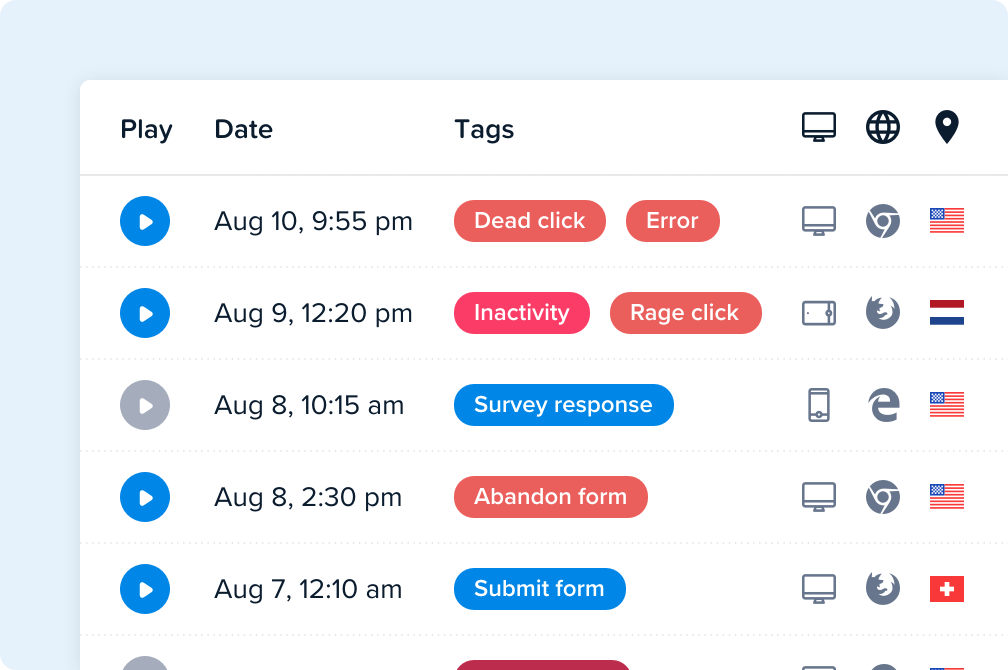Play the greyed Aug 8, 10:15 am recording
Viewport: 1008px width, 670px height.
[145, 405]
